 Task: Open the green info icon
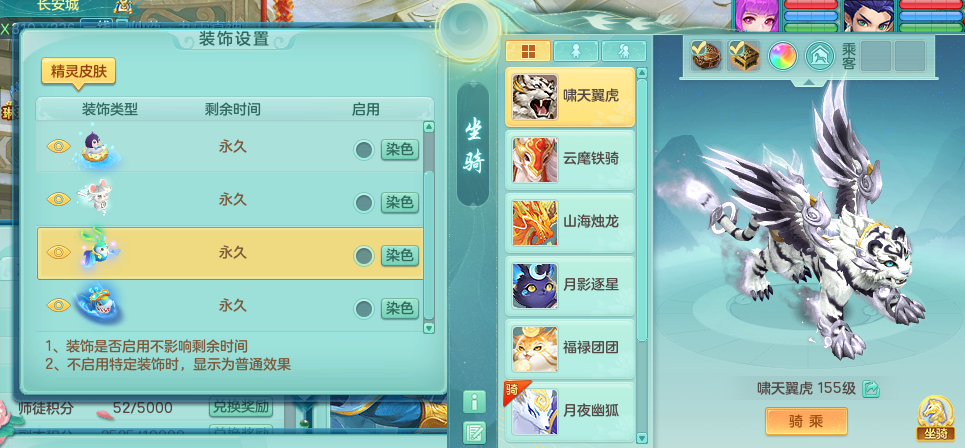[474, 402]
